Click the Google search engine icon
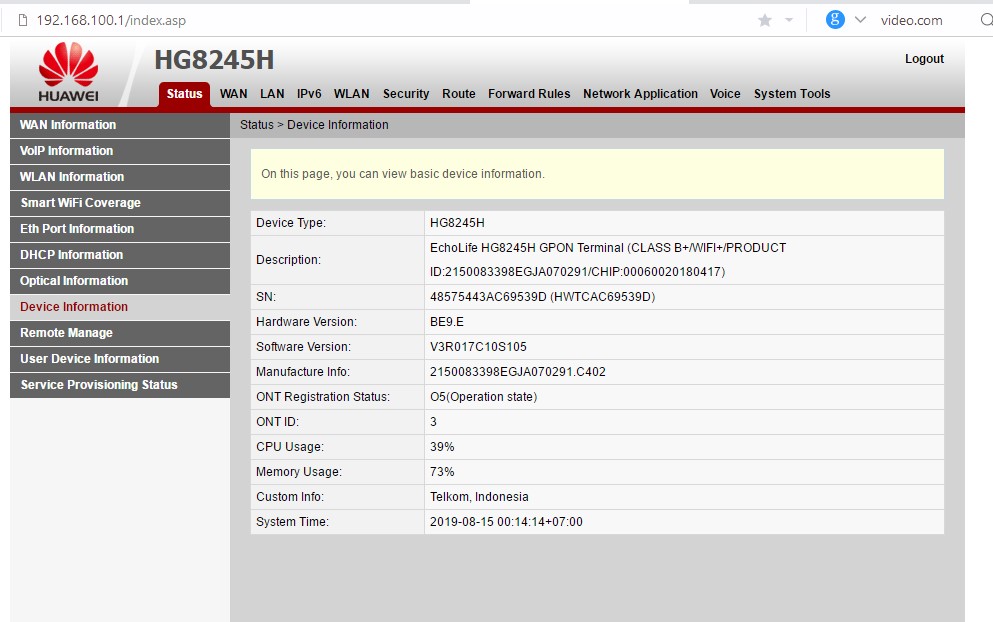This screenshot has width=993, height=622. pyautogui.click(x=835, y=20)
